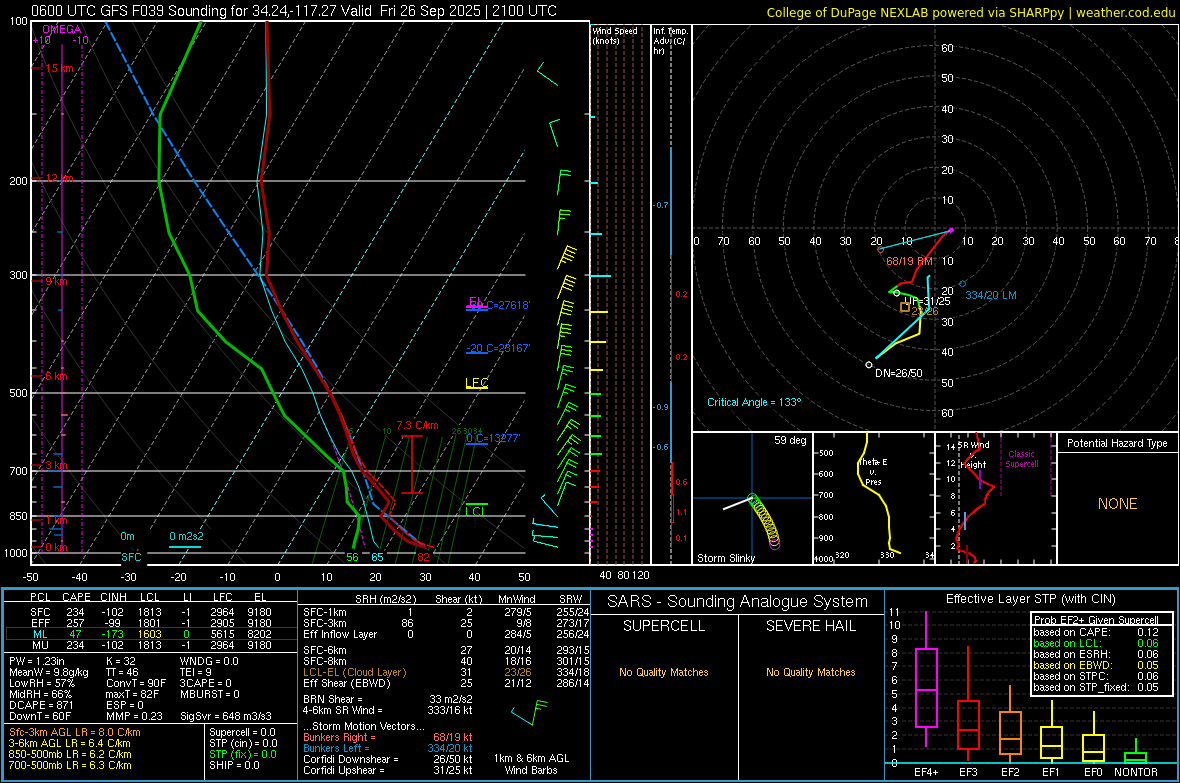Click the College of DuPage NEXLAB credit text
Image resolution: width=1180 pixels, height=783 pixels.
[x=970, y=12]
